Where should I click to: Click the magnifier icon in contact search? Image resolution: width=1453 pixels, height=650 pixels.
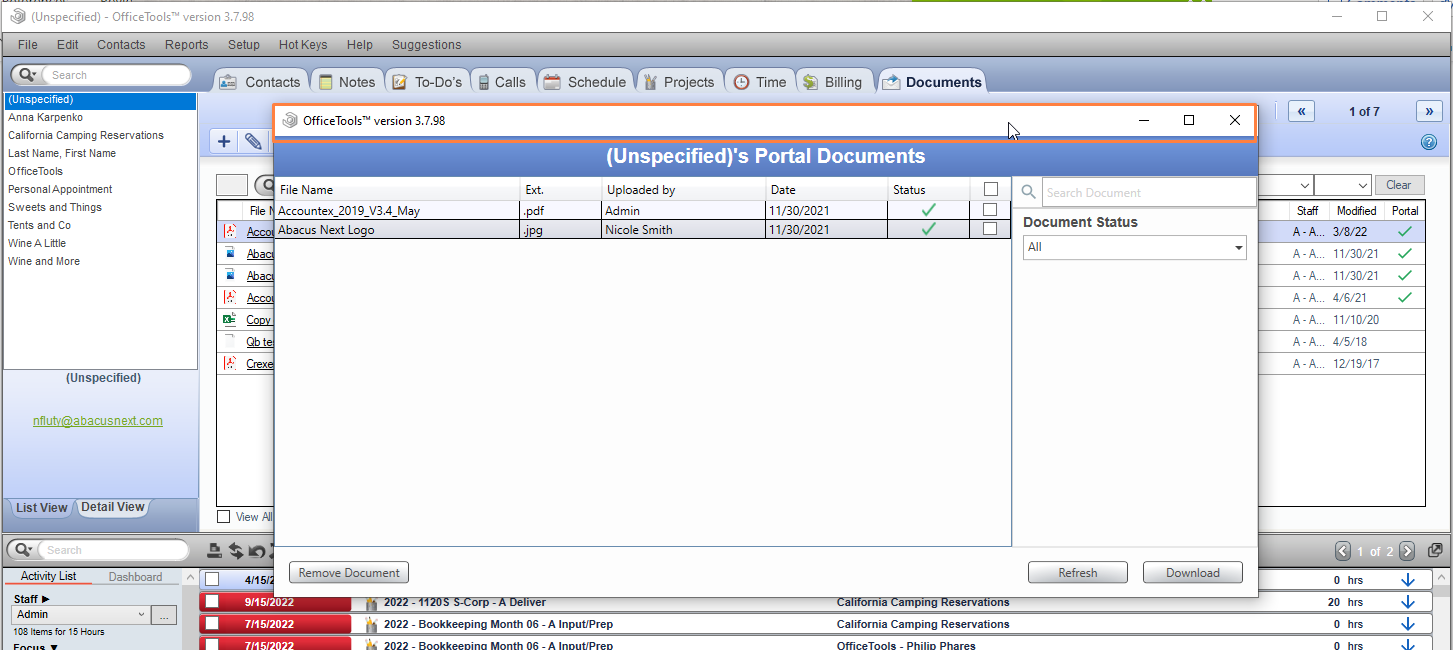tap(27, 75)
